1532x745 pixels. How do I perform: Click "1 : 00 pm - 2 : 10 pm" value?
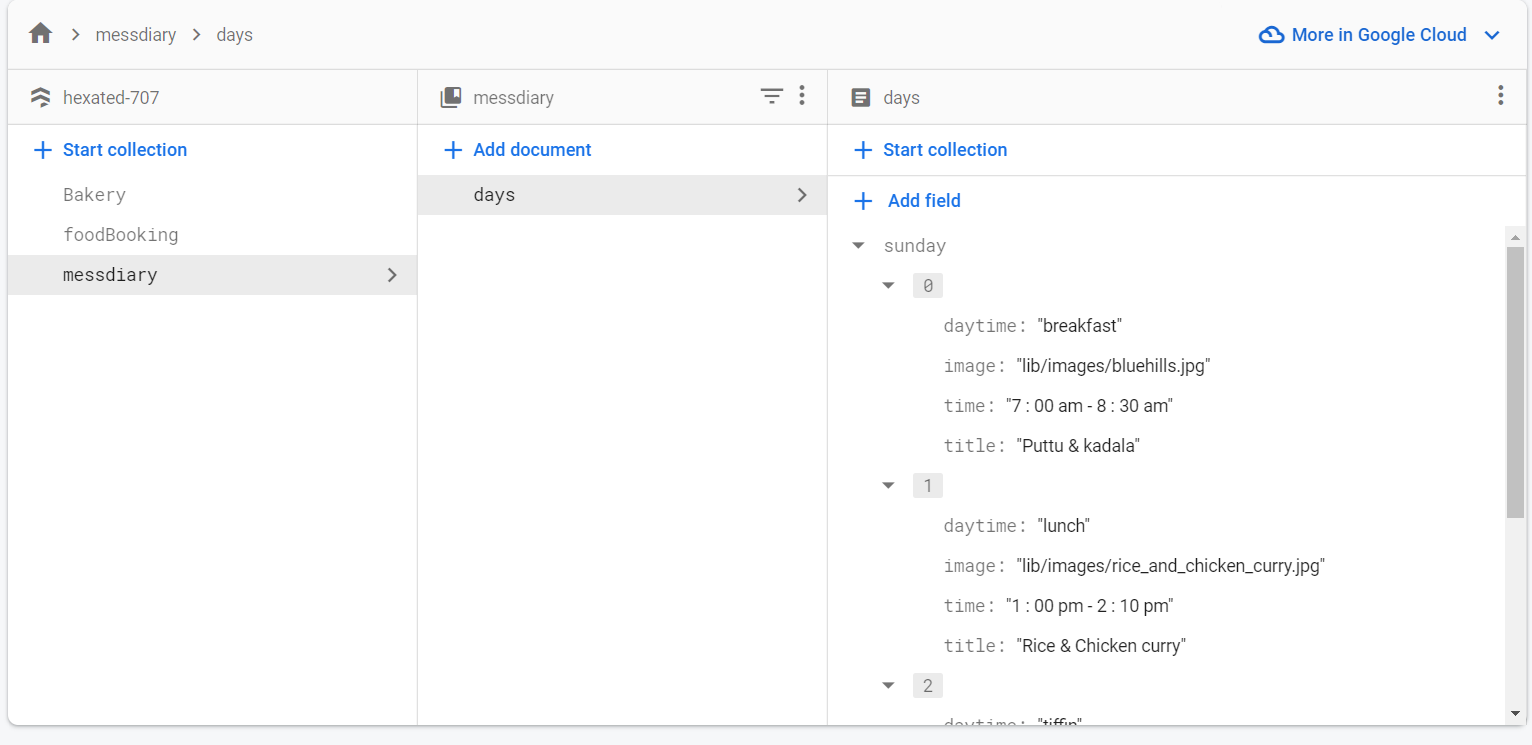(x=1089, y=606)
